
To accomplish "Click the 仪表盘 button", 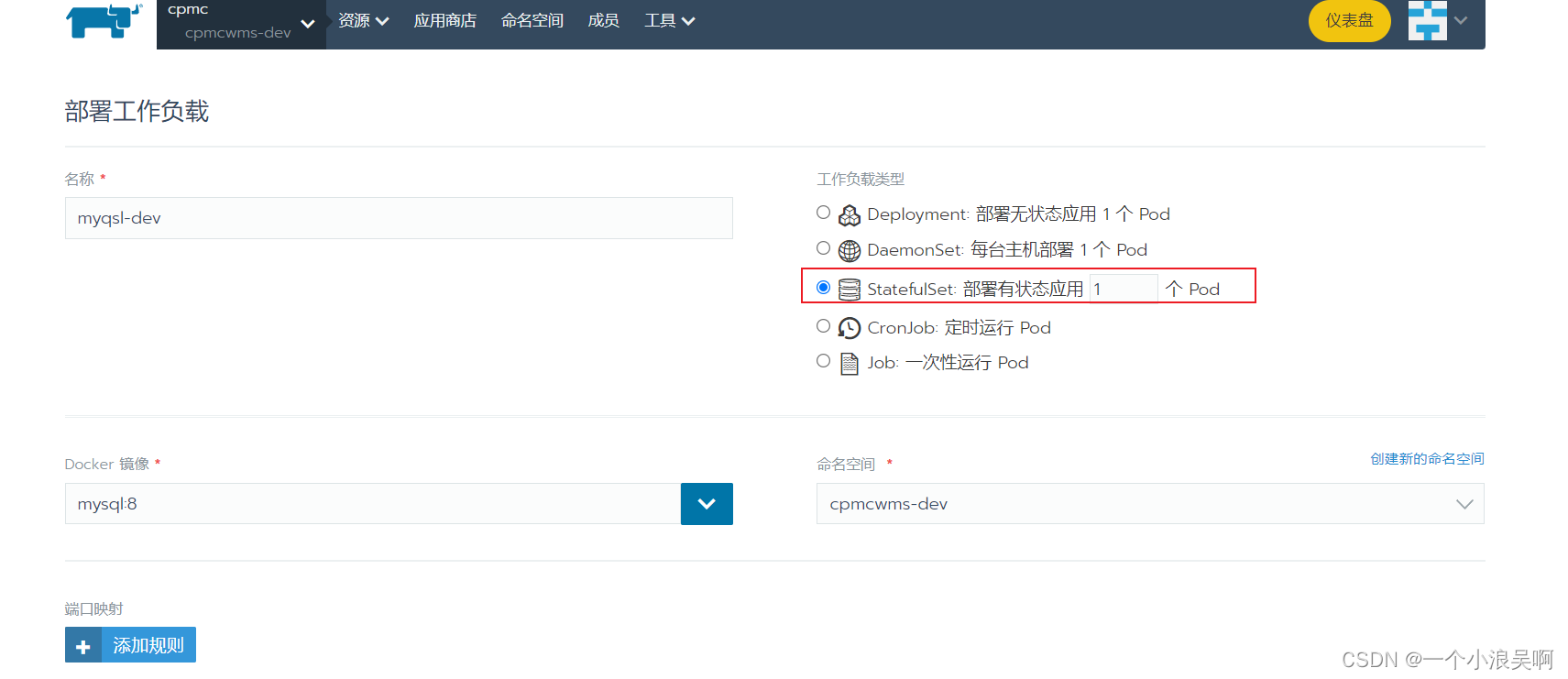I will (x=1349, y=20).
